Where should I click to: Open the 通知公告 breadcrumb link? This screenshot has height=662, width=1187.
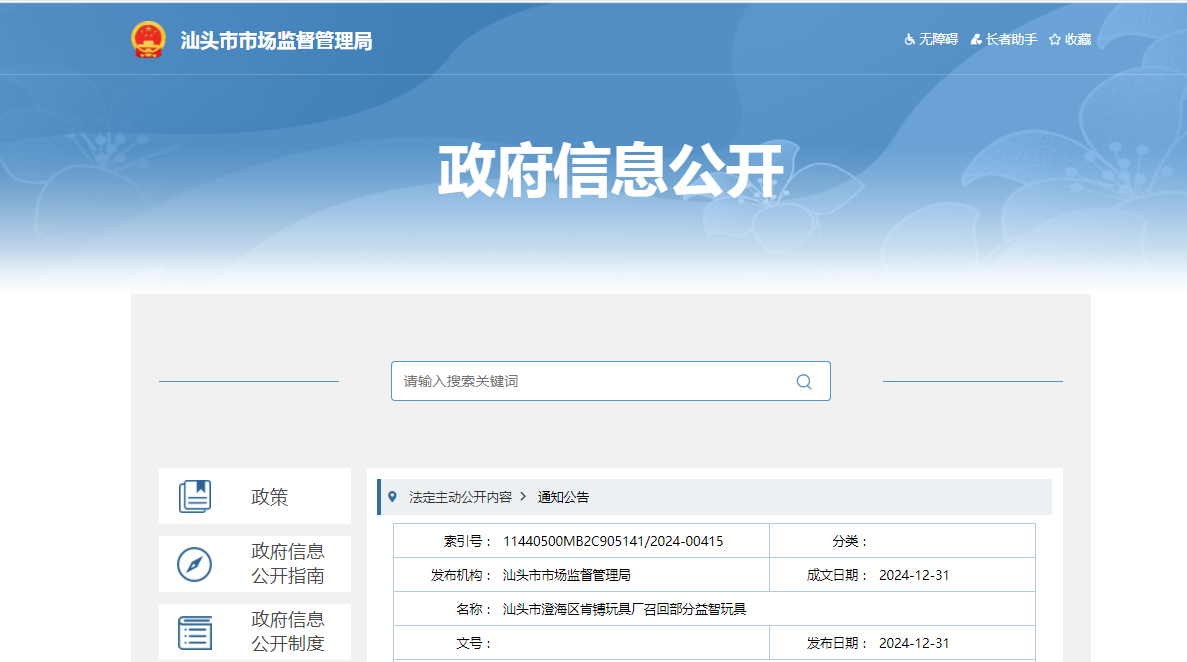coord(564,497)
